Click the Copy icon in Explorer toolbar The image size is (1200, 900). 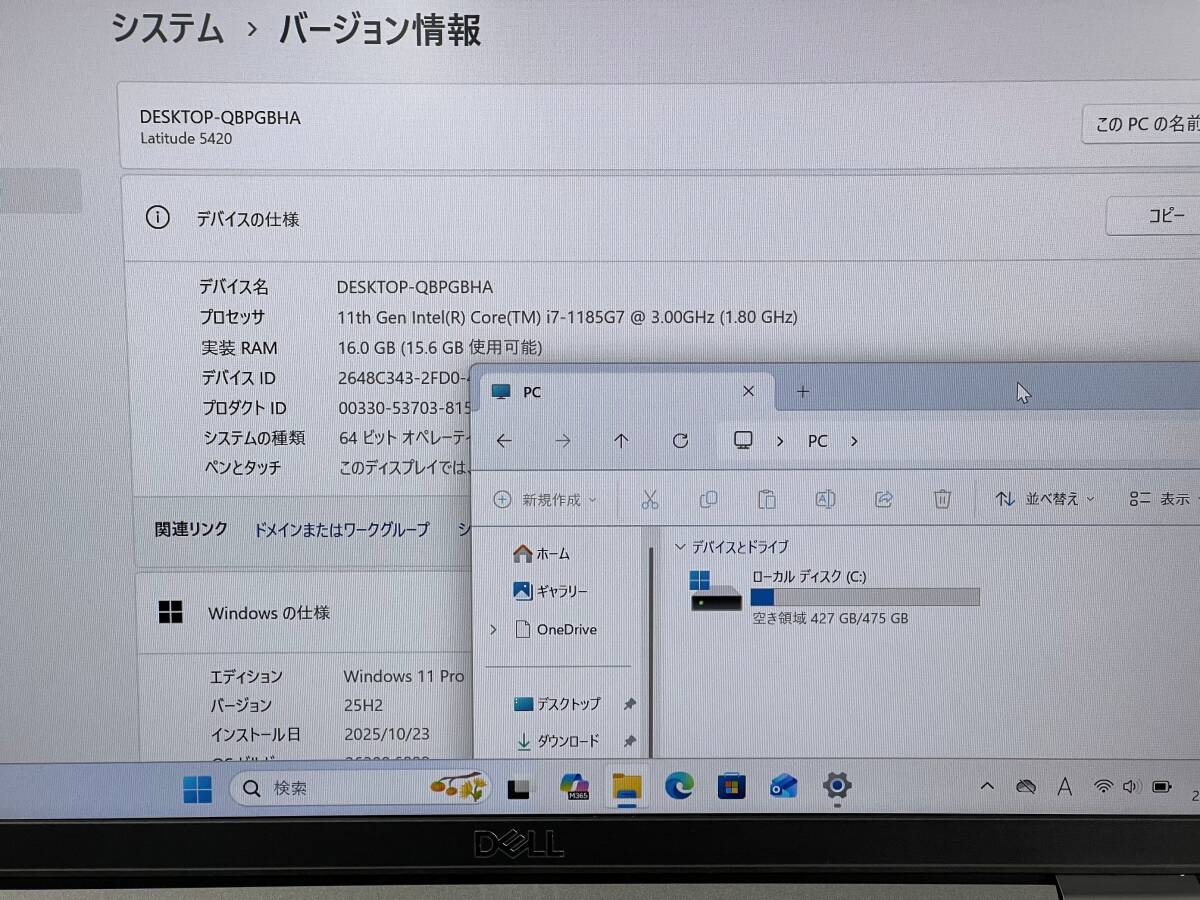point(709,498)
